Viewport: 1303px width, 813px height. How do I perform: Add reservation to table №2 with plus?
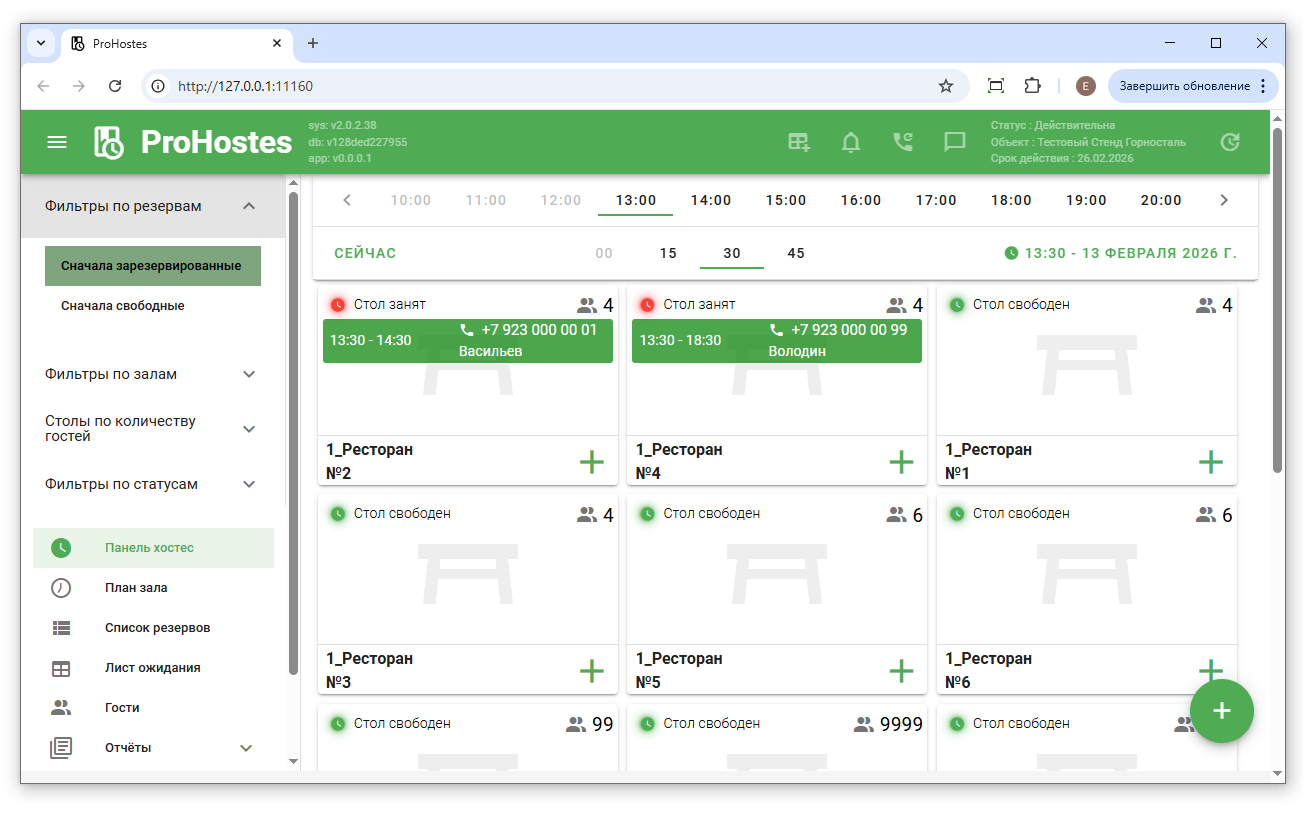[x=592, y=461]
